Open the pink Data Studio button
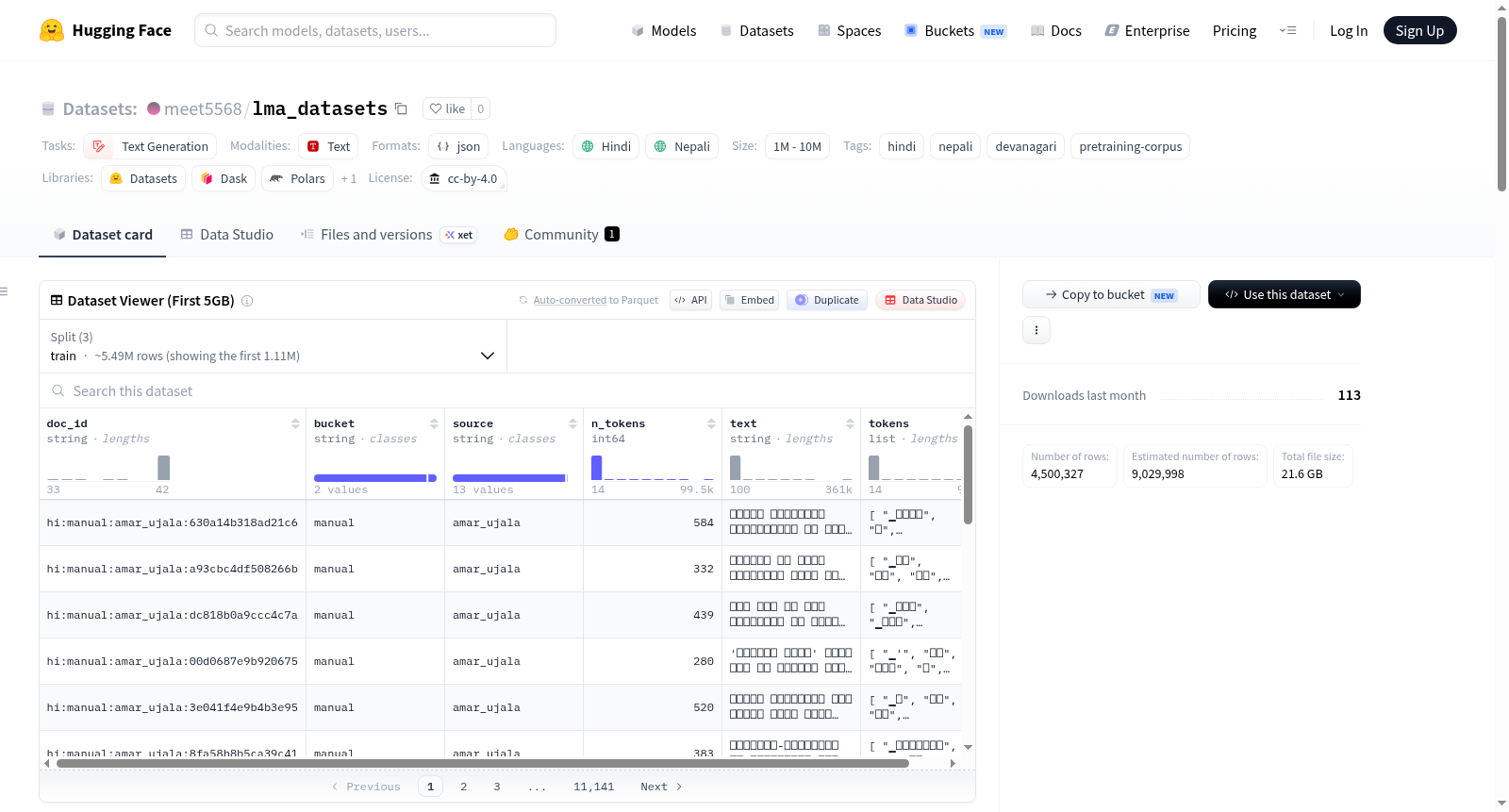Screen dimensions: 1509x812 pos(920,300)
